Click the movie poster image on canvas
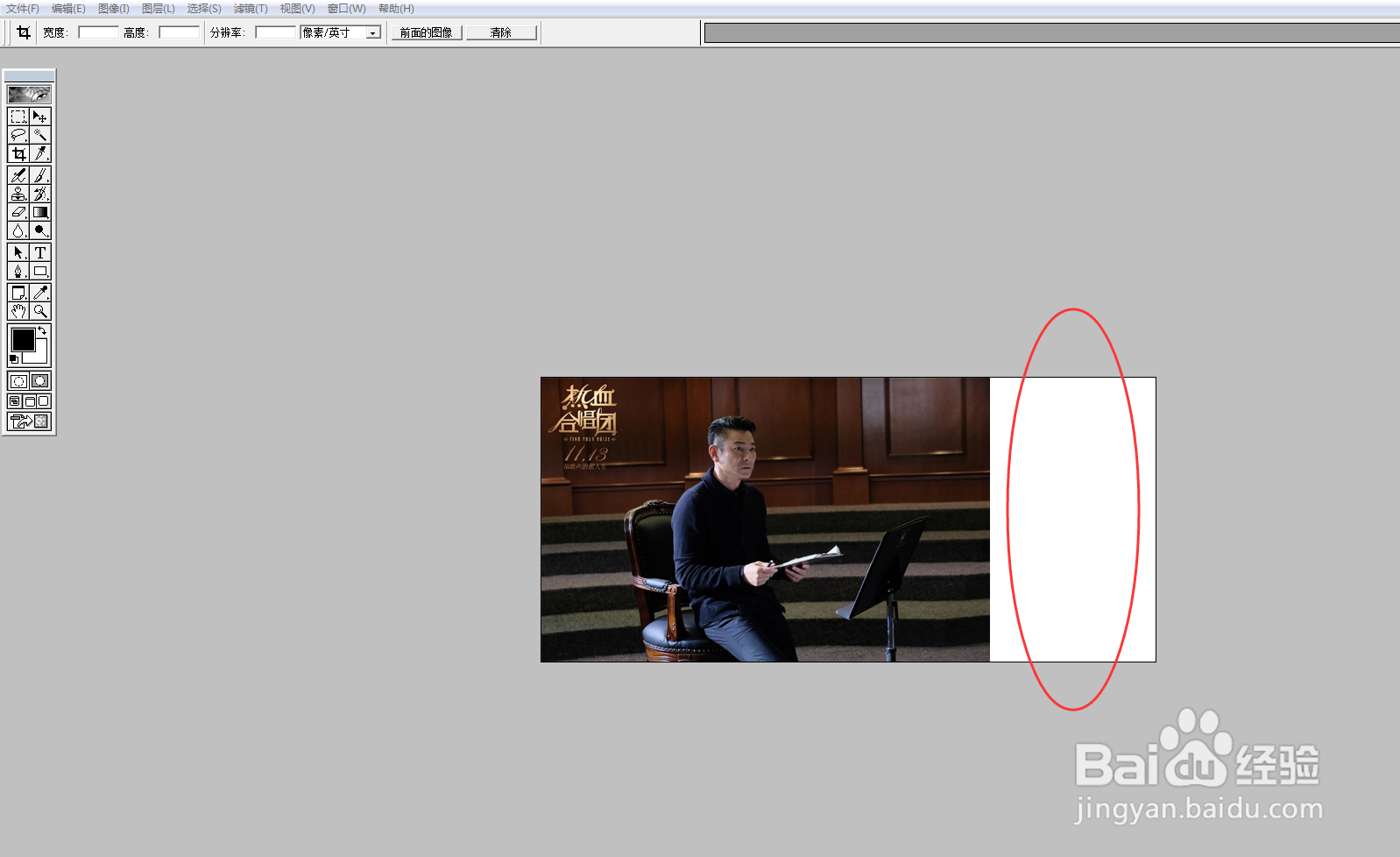 [x=765, y=520]
